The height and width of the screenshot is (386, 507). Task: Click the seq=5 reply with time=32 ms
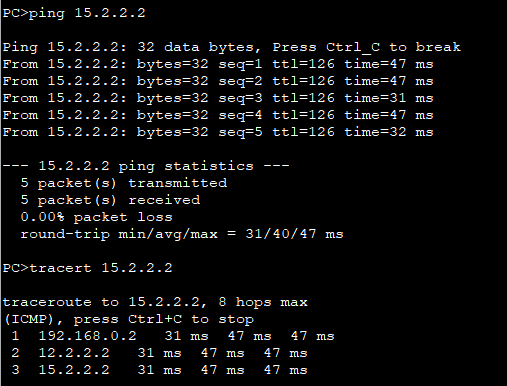pos(218,132)
